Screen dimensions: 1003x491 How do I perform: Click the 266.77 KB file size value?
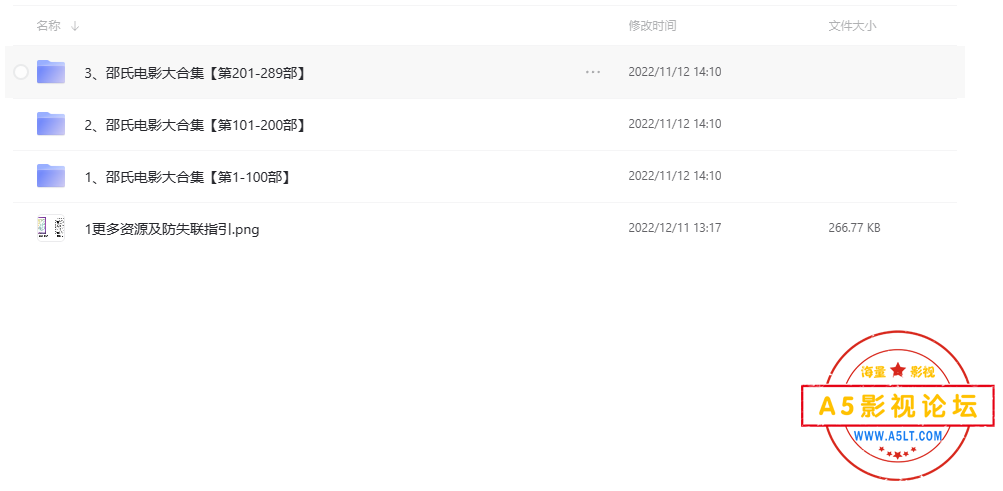(855, 228)
